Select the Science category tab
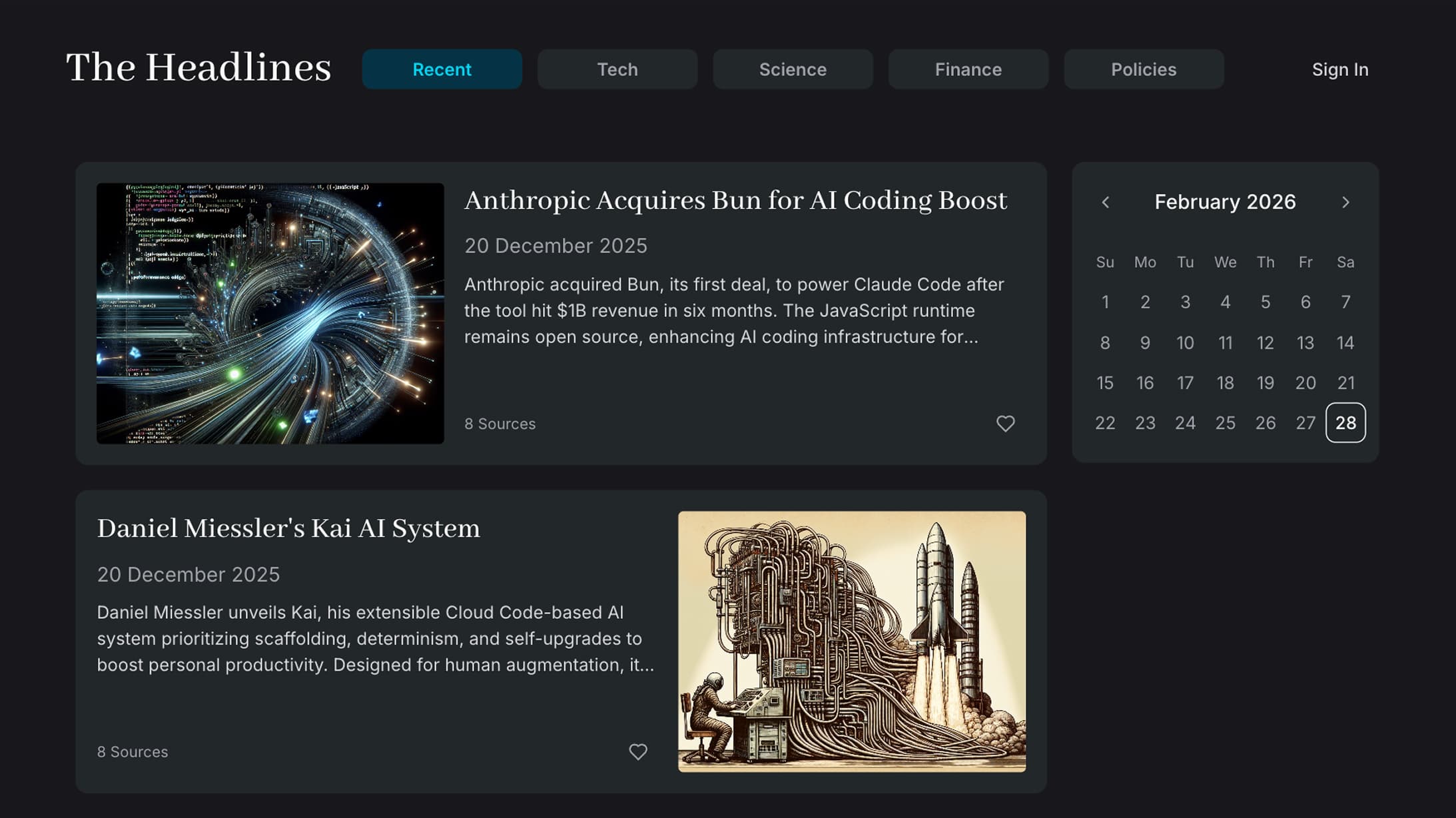 pyautogui.click(x=793, y=69)
